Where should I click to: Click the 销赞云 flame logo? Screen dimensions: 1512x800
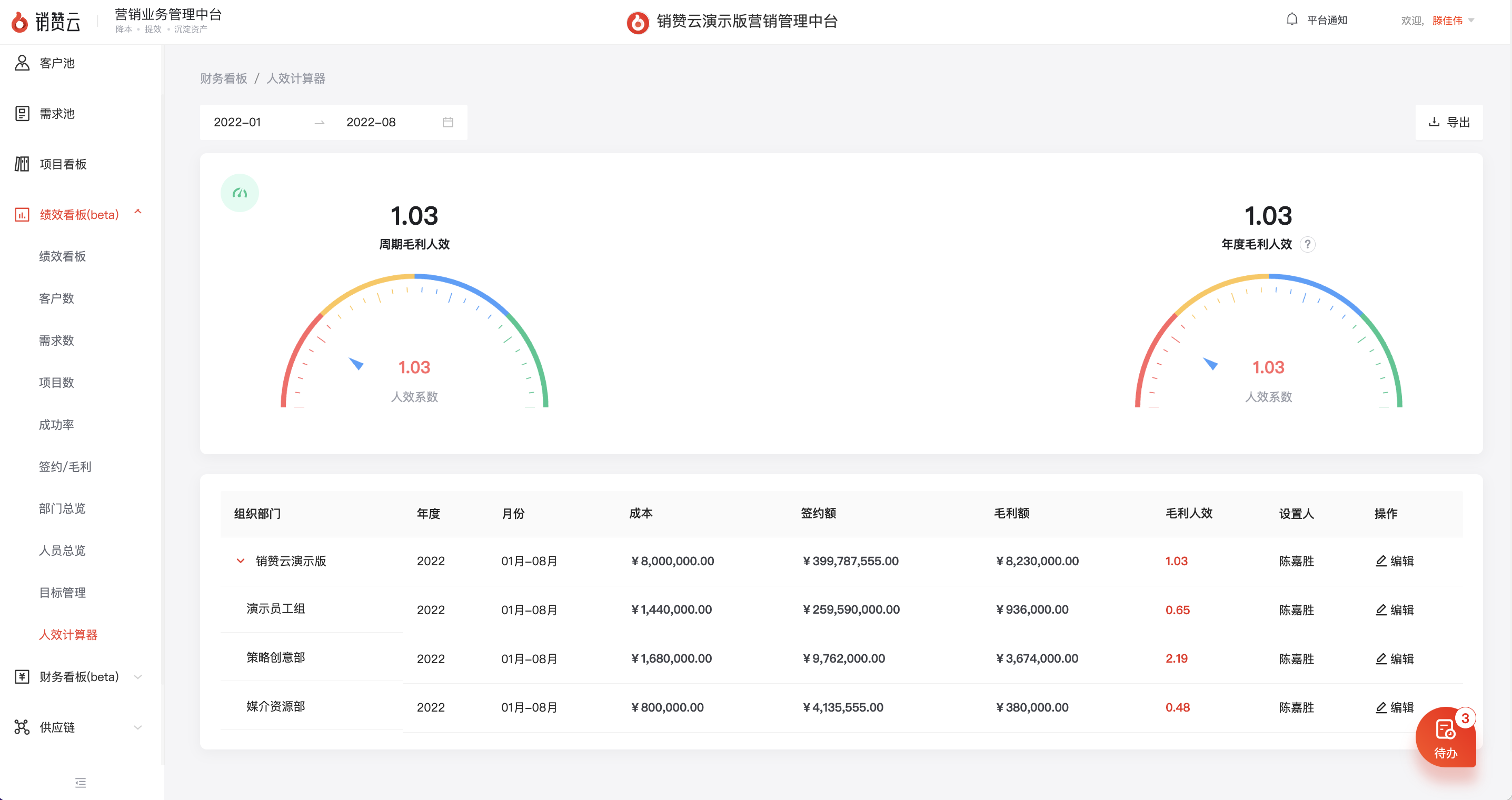tap(19, 22)
